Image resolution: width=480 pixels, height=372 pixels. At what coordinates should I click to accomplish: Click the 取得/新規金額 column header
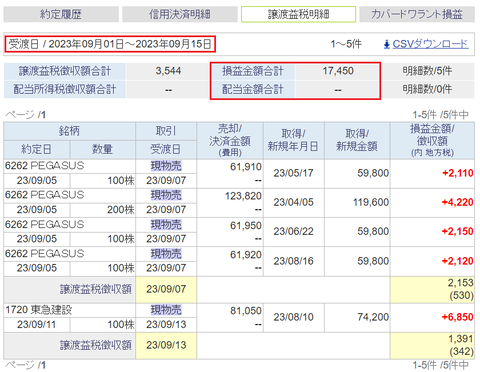[357, 140]
